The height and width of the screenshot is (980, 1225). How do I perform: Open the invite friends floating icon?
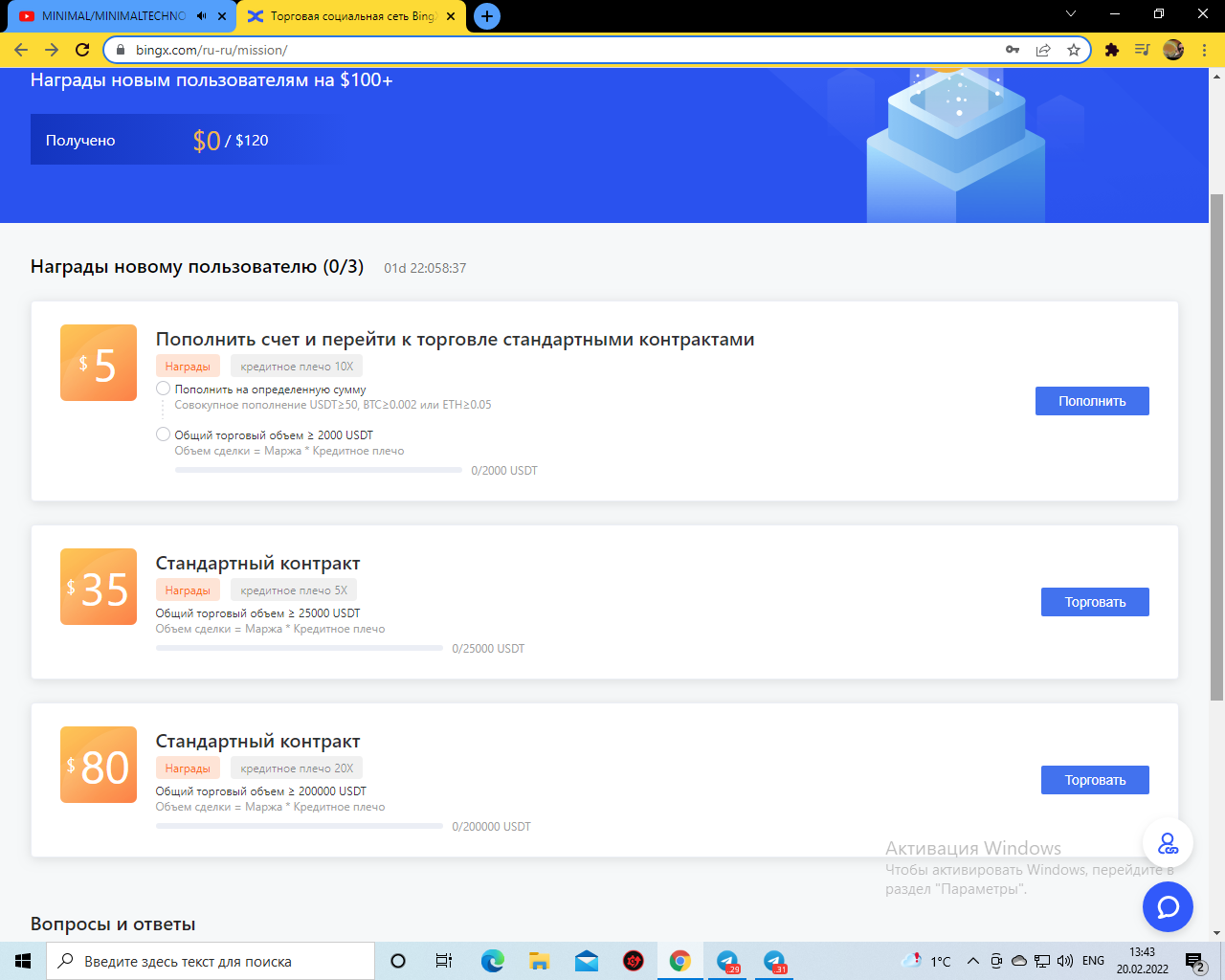pyautogui.click(x=1168, y=843)
